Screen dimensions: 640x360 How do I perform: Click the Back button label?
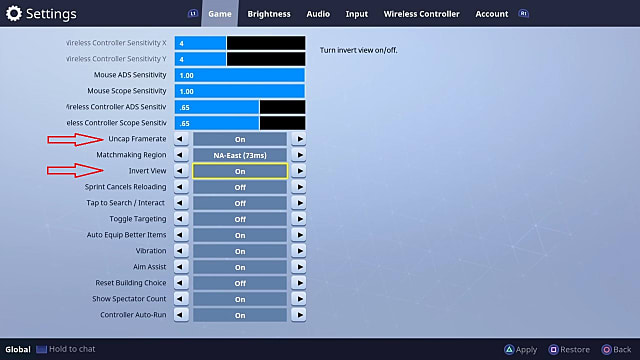(622, 350)
